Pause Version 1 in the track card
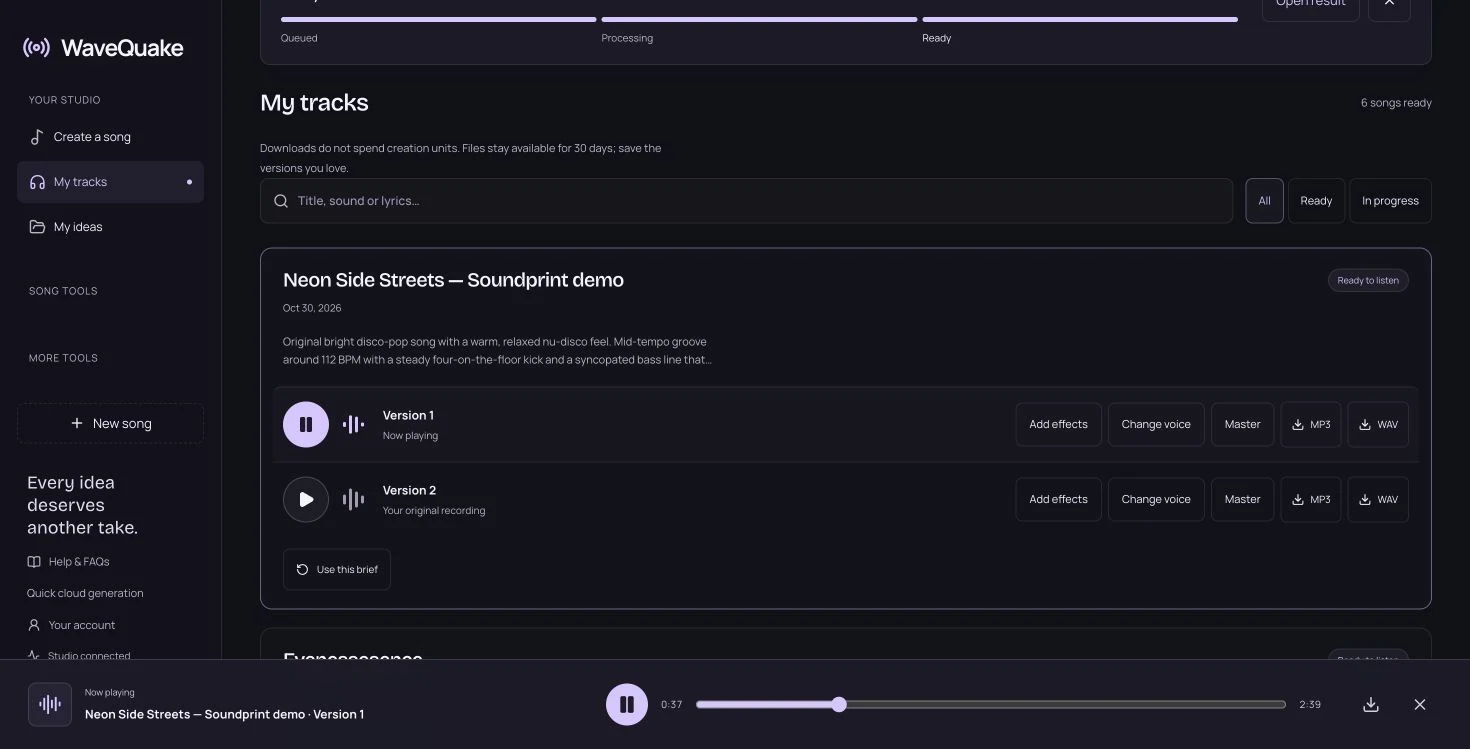Viewport: 1470px width, 749px height. click(306, 424)
